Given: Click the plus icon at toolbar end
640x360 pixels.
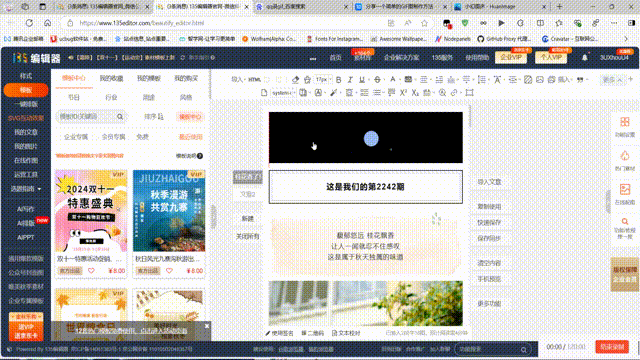Looking at the screenshot, I should 631,79.
